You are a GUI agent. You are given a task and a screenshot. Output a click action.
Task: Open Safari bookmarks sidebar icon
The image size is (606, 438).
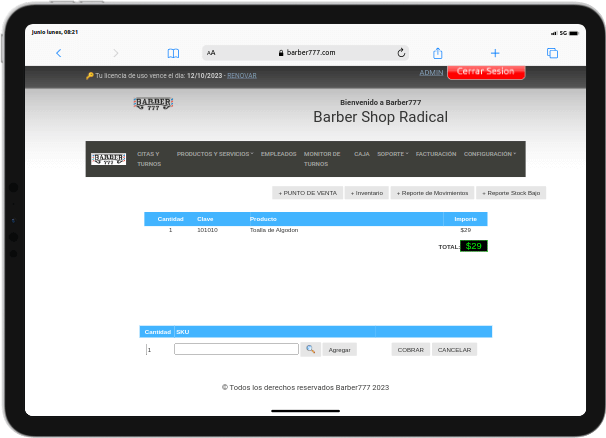tap(173, 53)
